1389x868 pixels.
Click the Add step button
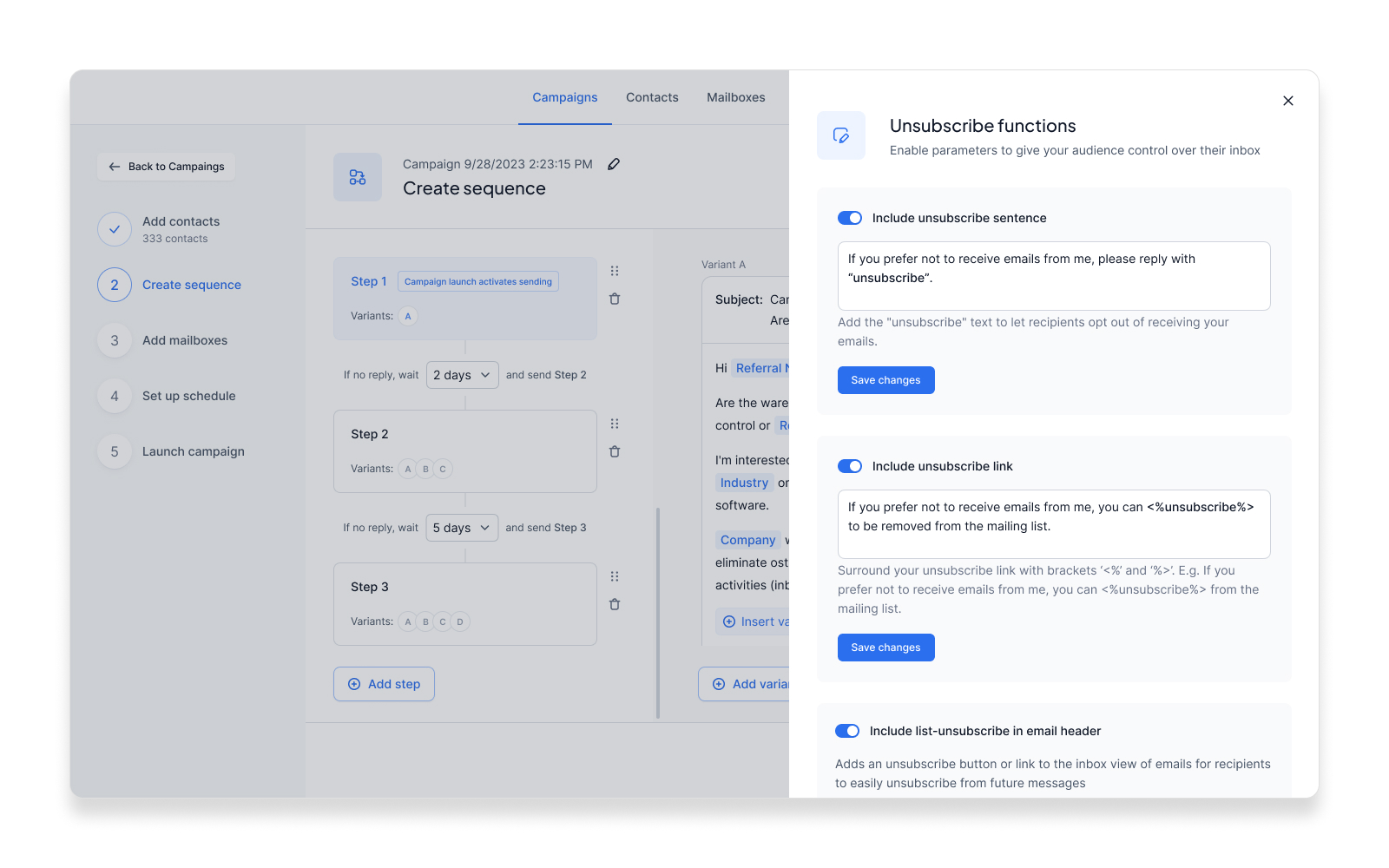(x=384, y=684)
